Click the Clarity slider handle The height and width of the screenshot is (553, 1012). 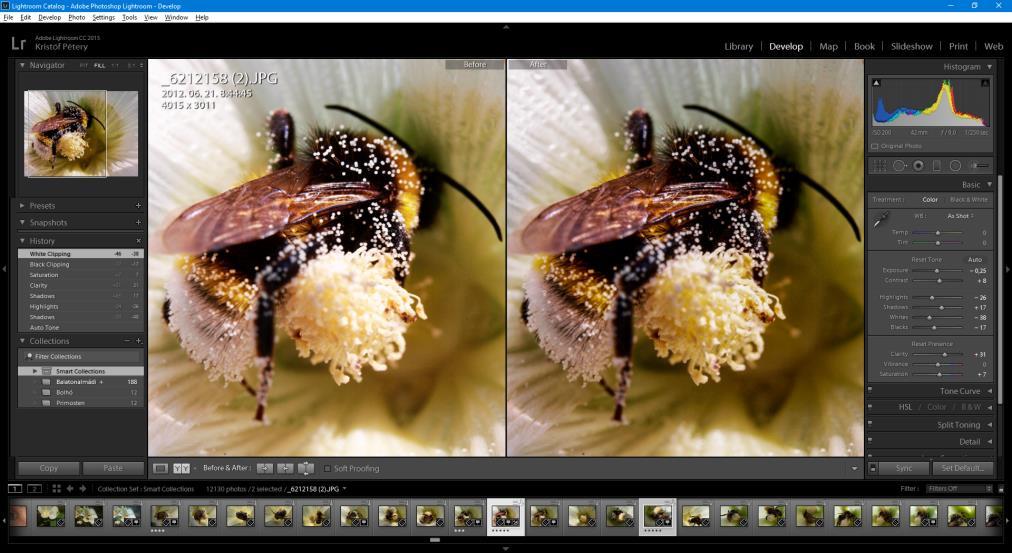(x=945, y=354)
